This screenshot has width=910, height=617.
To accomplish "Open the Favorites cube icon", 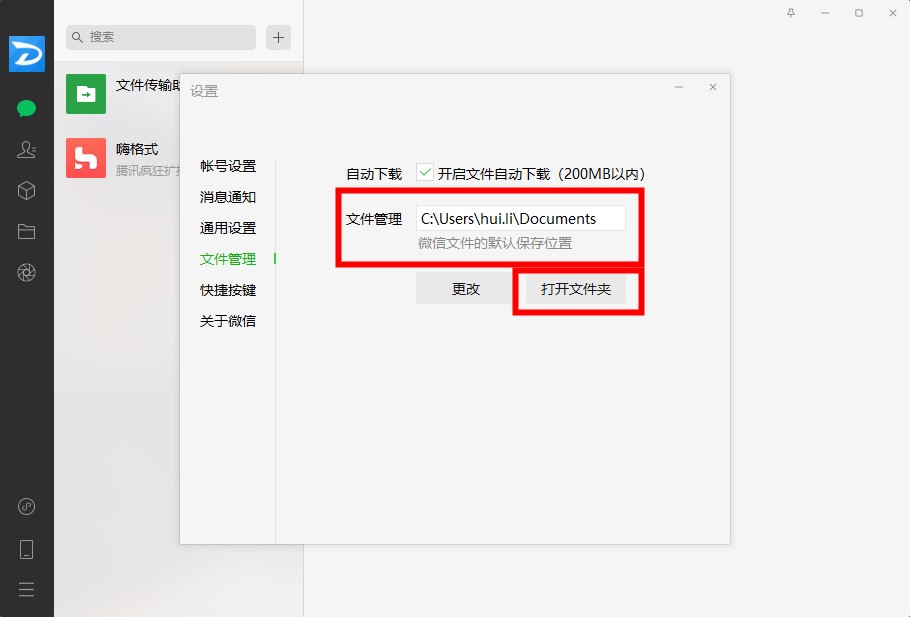I will click(26, 190).
